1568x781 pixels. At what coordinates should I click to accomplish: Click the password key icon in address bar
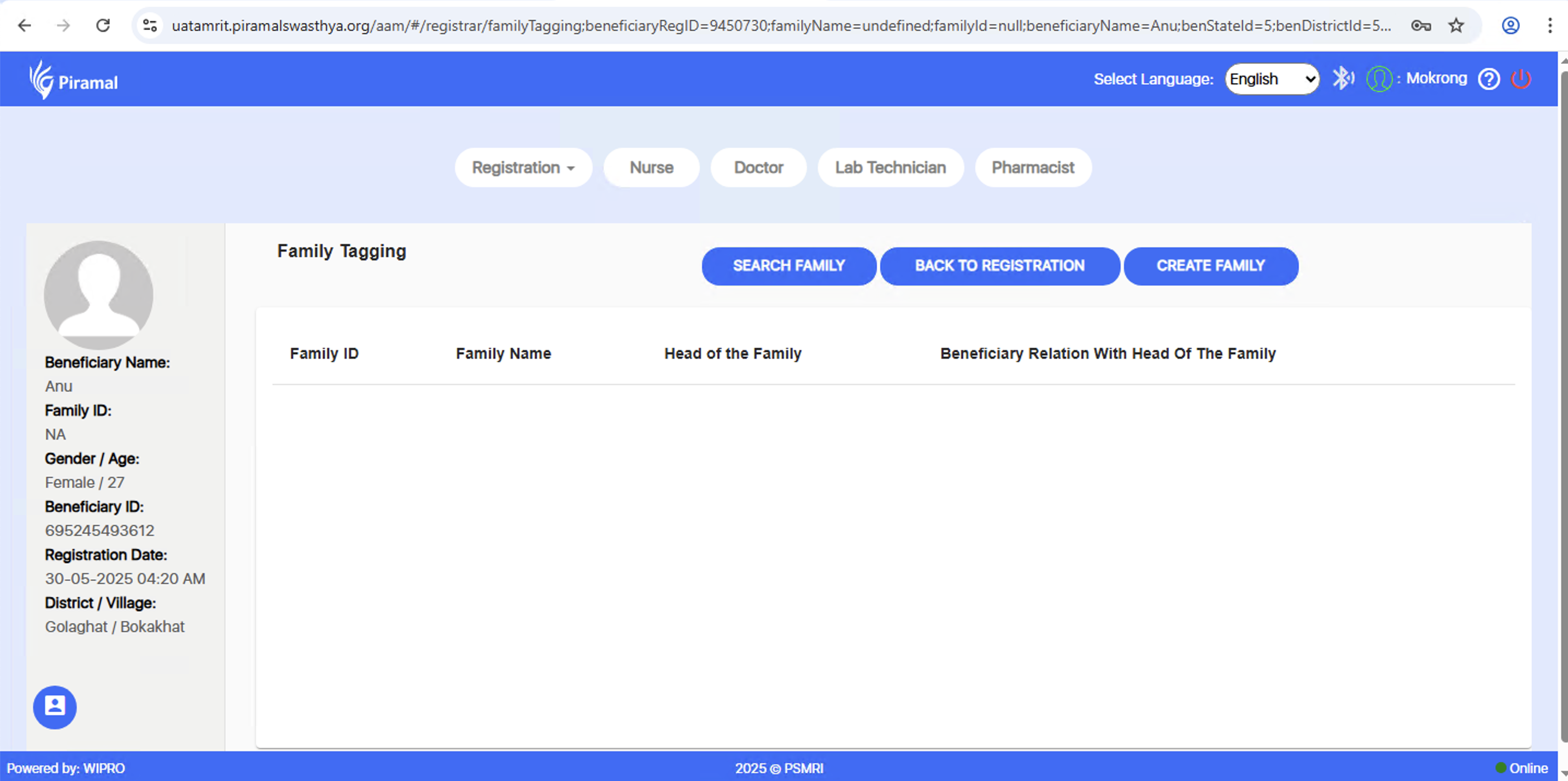coord(1421,26)
